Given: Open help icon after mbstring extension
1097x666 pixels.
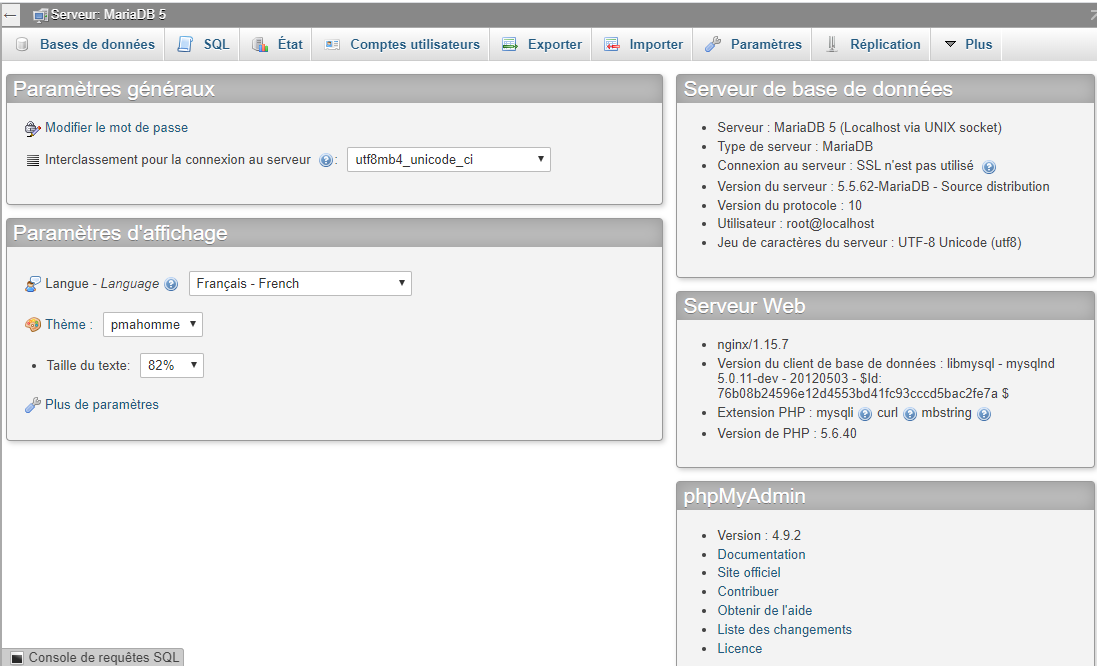Looking at the screenshot, I should pyautogui.click(x=984, y=414).
